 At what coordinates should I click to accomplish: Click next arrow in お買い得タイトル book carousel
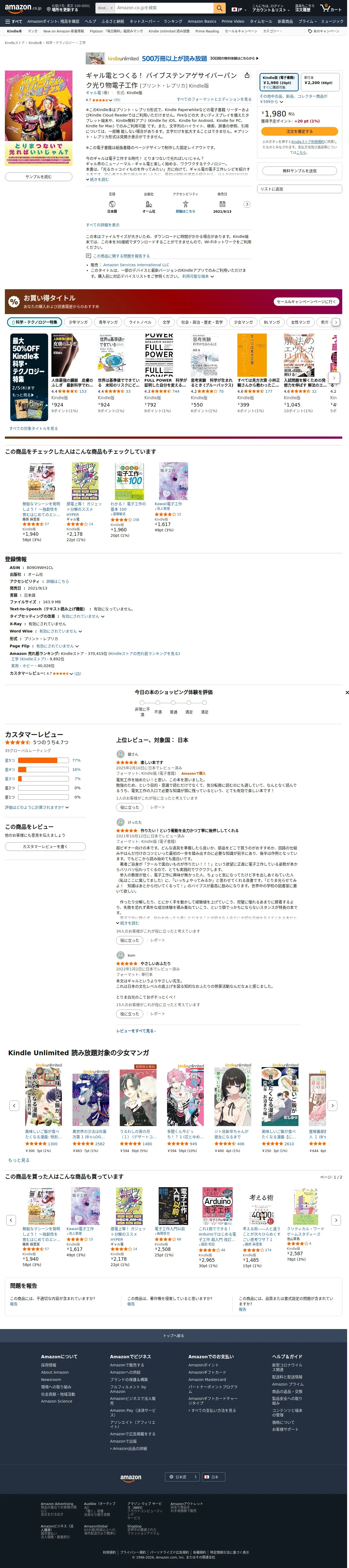click(x=334, y=377)
